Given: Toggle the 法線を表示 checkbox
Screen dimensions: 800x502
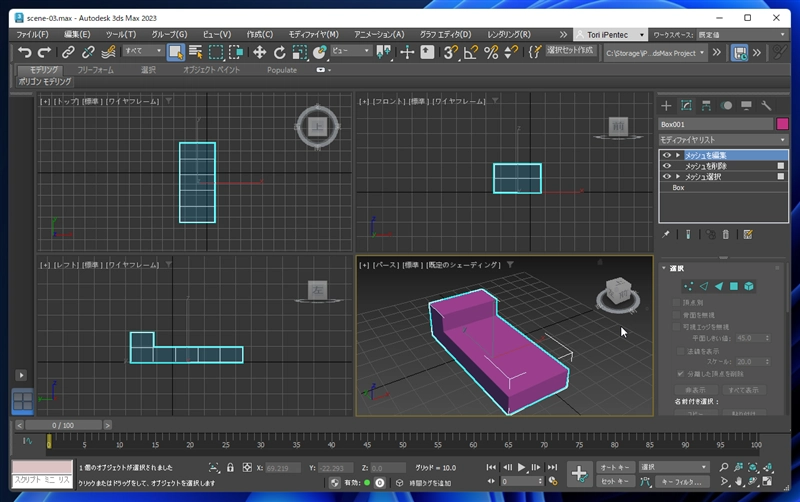Looking at the screenshot, I should (x=680, y=351).
